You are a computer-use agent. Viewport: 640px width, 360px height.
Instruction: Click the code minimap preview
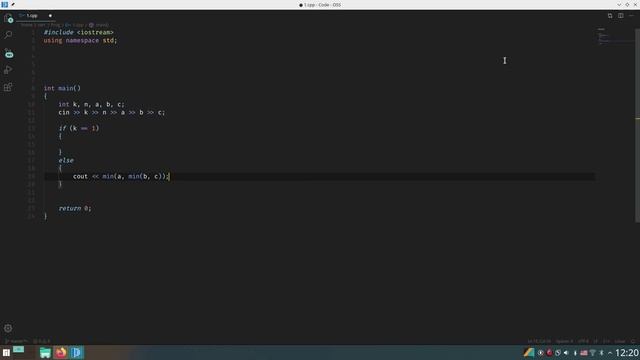point(615,37)
